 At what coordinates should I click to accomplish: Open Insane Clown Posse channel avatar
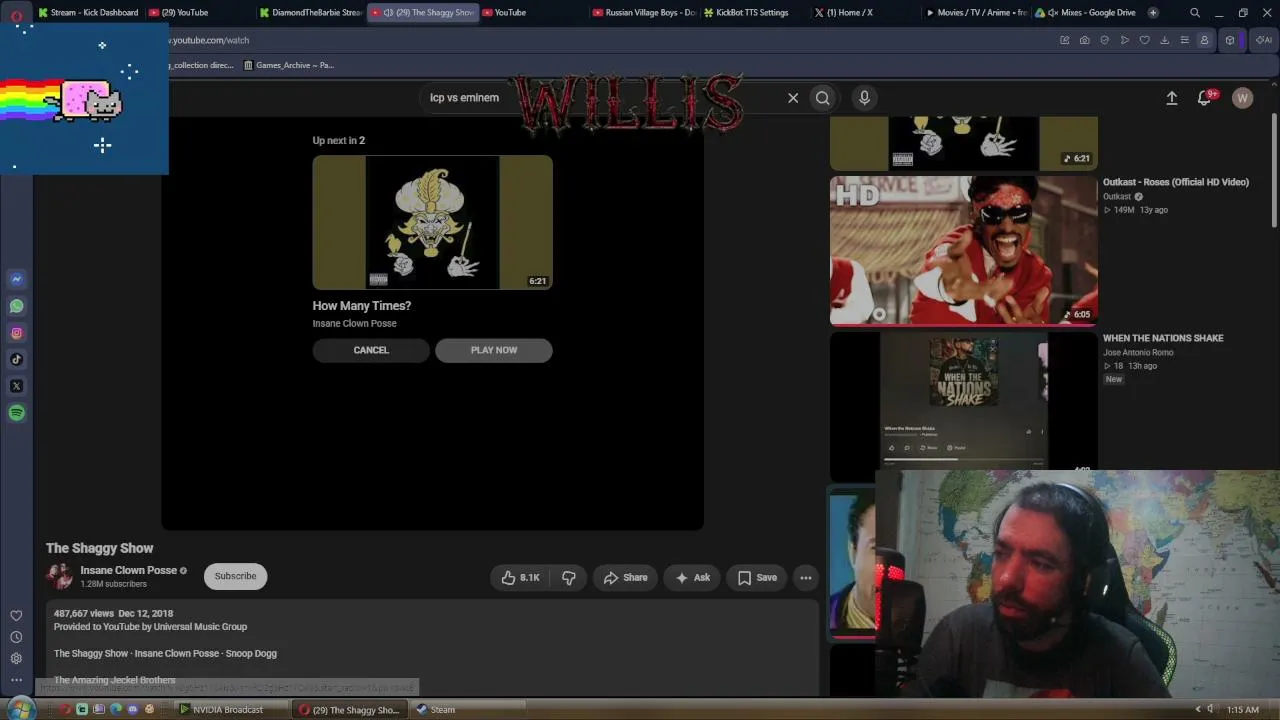pyautogui.click(x=60, y=576)
